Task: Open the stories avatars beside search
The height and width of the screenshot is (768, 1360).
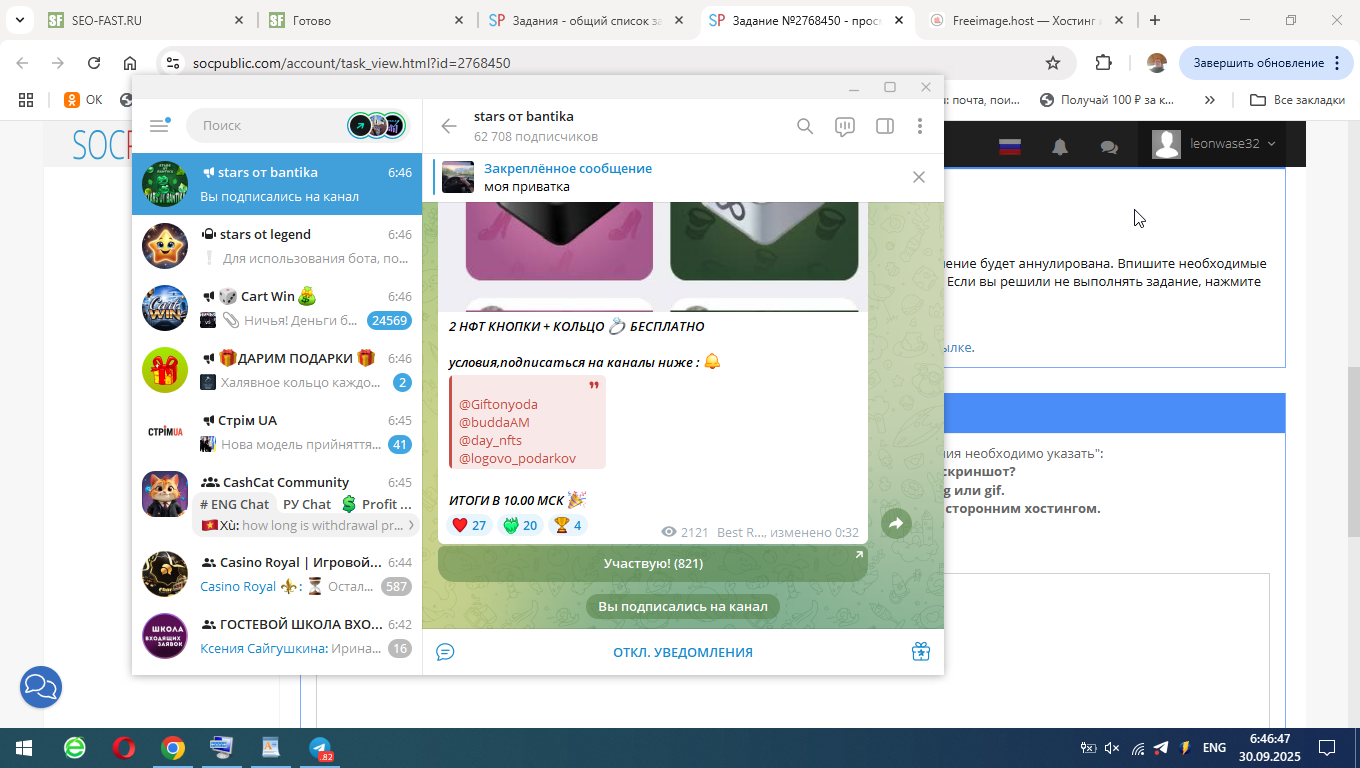Action: [377, 125]
